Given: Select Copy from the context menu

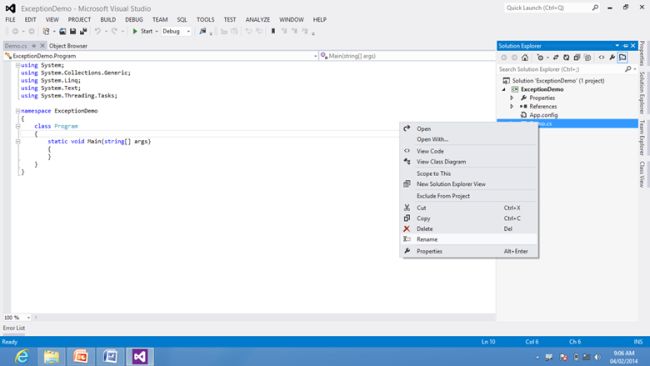Looking at the screenshot, I should (x=469, y=218).
